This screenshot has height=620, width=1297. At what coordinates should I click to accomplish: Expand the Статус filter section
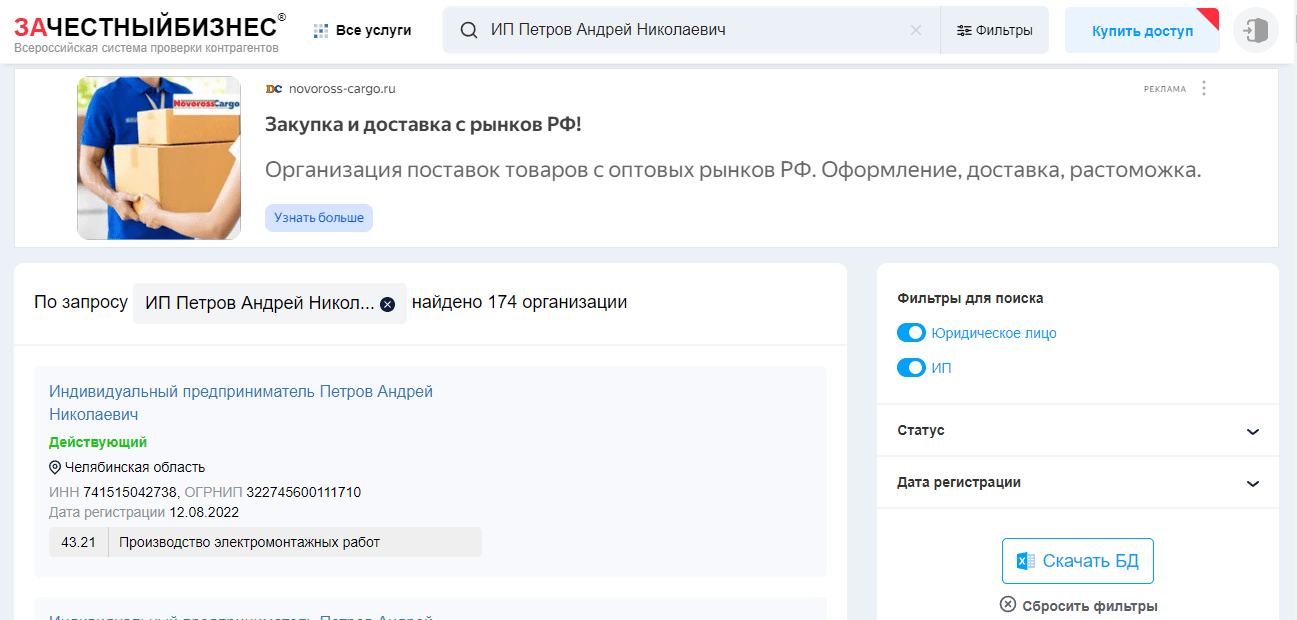tap(1252, 431)
